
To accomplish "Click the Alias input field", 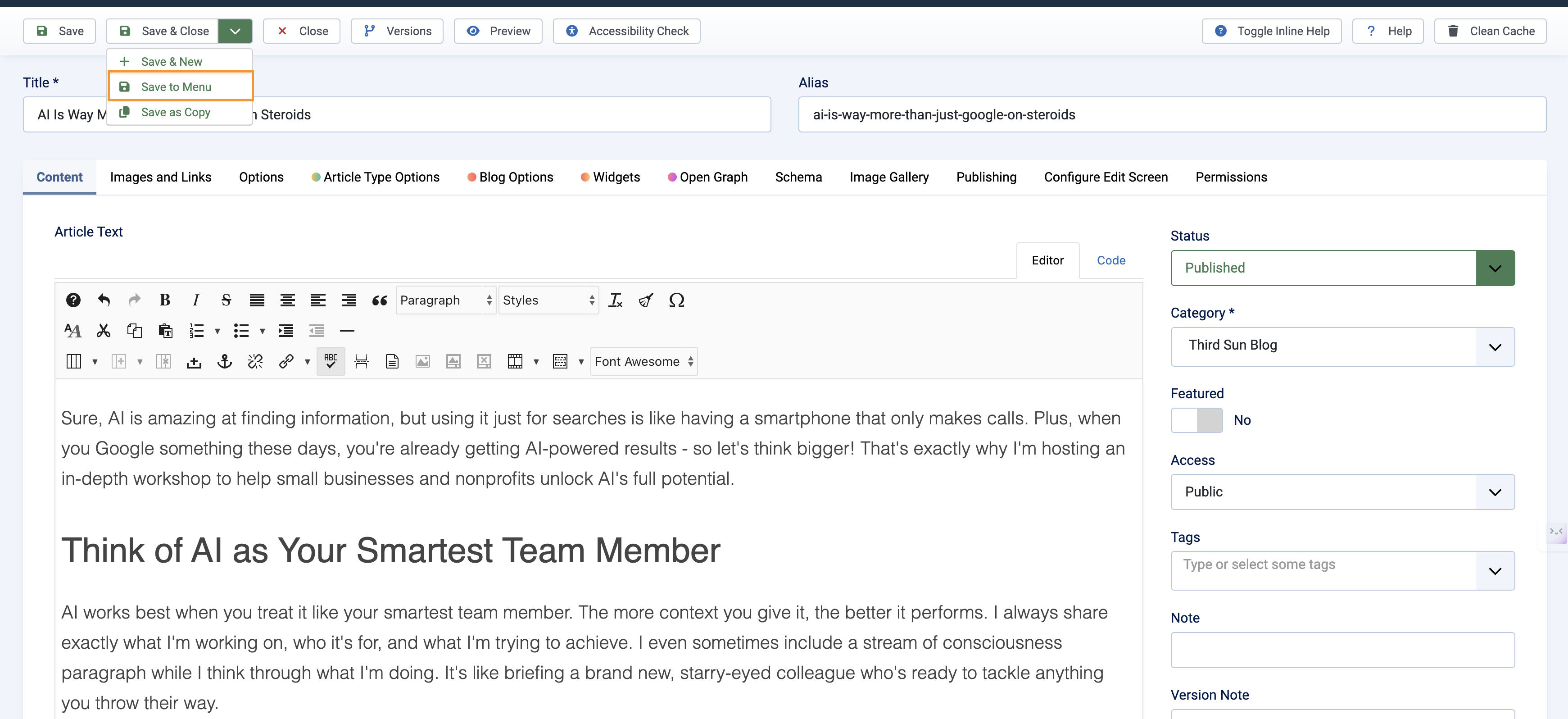I will tap(1171, 114).
